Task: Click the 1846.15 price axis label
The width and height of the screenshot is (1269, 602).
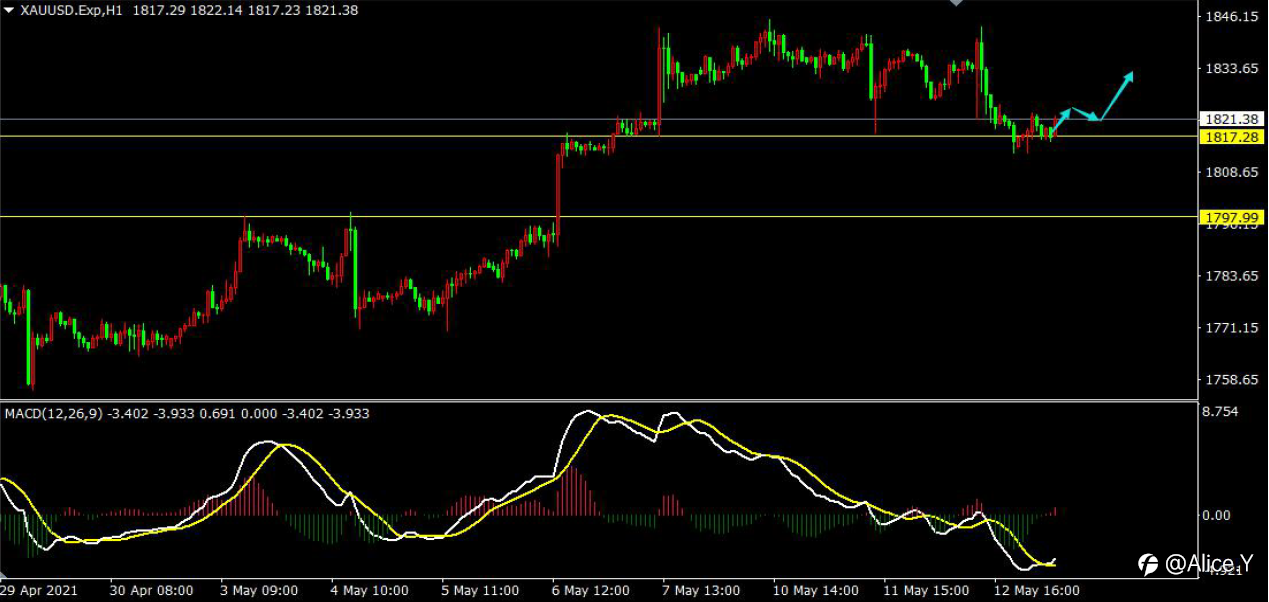Action: (x=1232, y=17)
